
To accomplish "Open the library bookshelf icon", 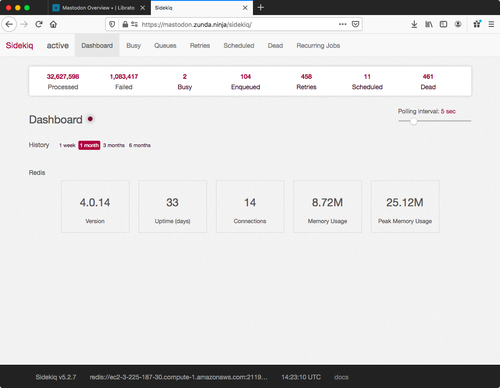I will [x=429, y=24].
